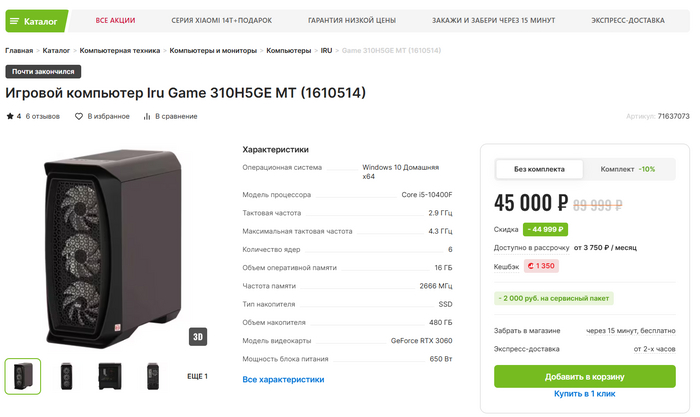The image size is (700, 417).
Task: Select the first product thumbnail
Action: coord(23,376)
